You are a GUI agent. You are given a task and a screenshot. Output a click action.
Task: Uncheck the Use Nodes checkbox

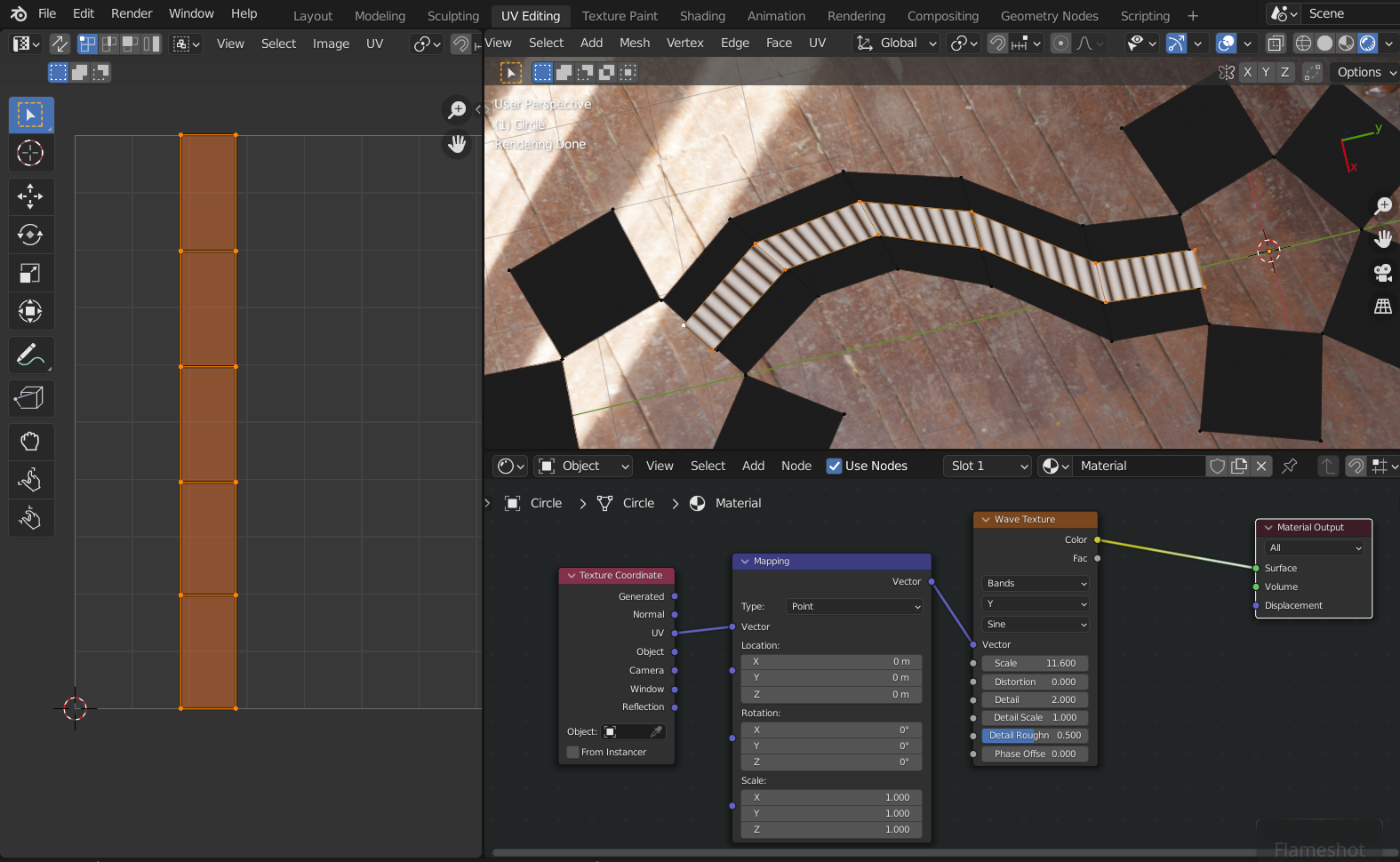[834, 466]
